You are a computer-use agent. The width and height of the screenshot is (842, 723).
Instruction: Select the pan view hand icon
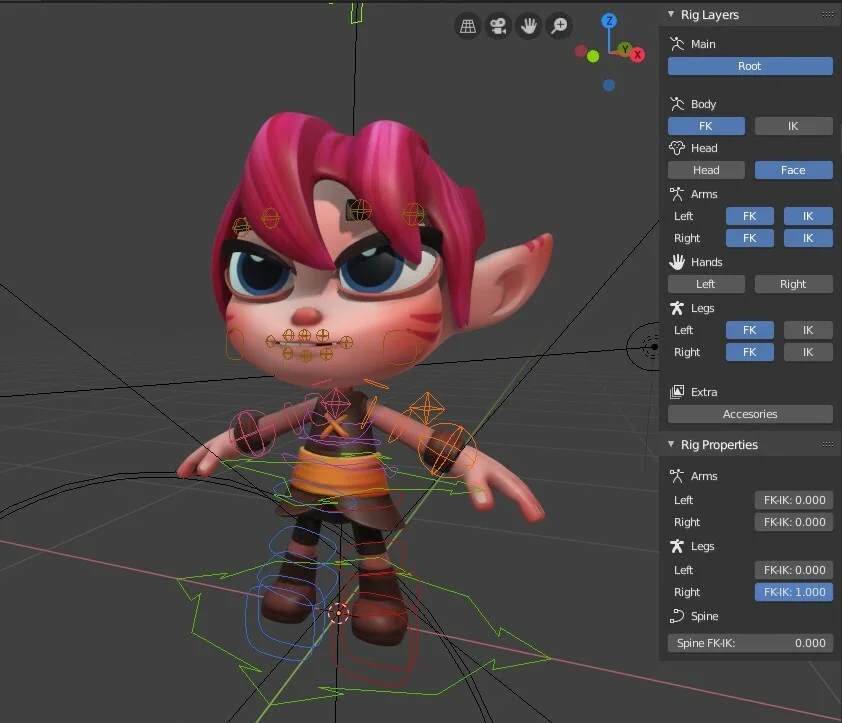[528, 26]
